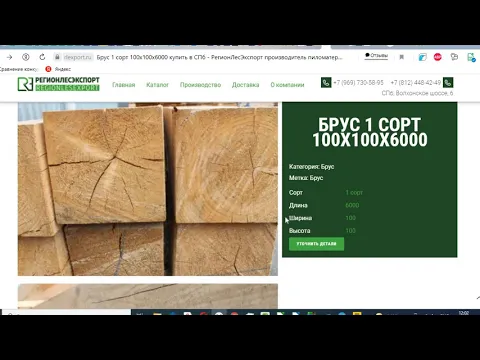Image resolution: width=480 pixels, height=360 pixels.
Task: Open the Производство menu item
Action: 200,85
